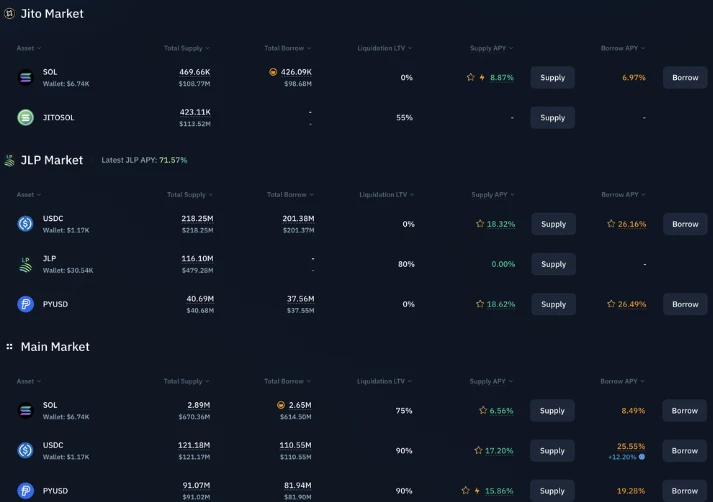
Task: Sort Main Market by Borrow APY column
Action: pyautogui.click(x=622, y=381)
